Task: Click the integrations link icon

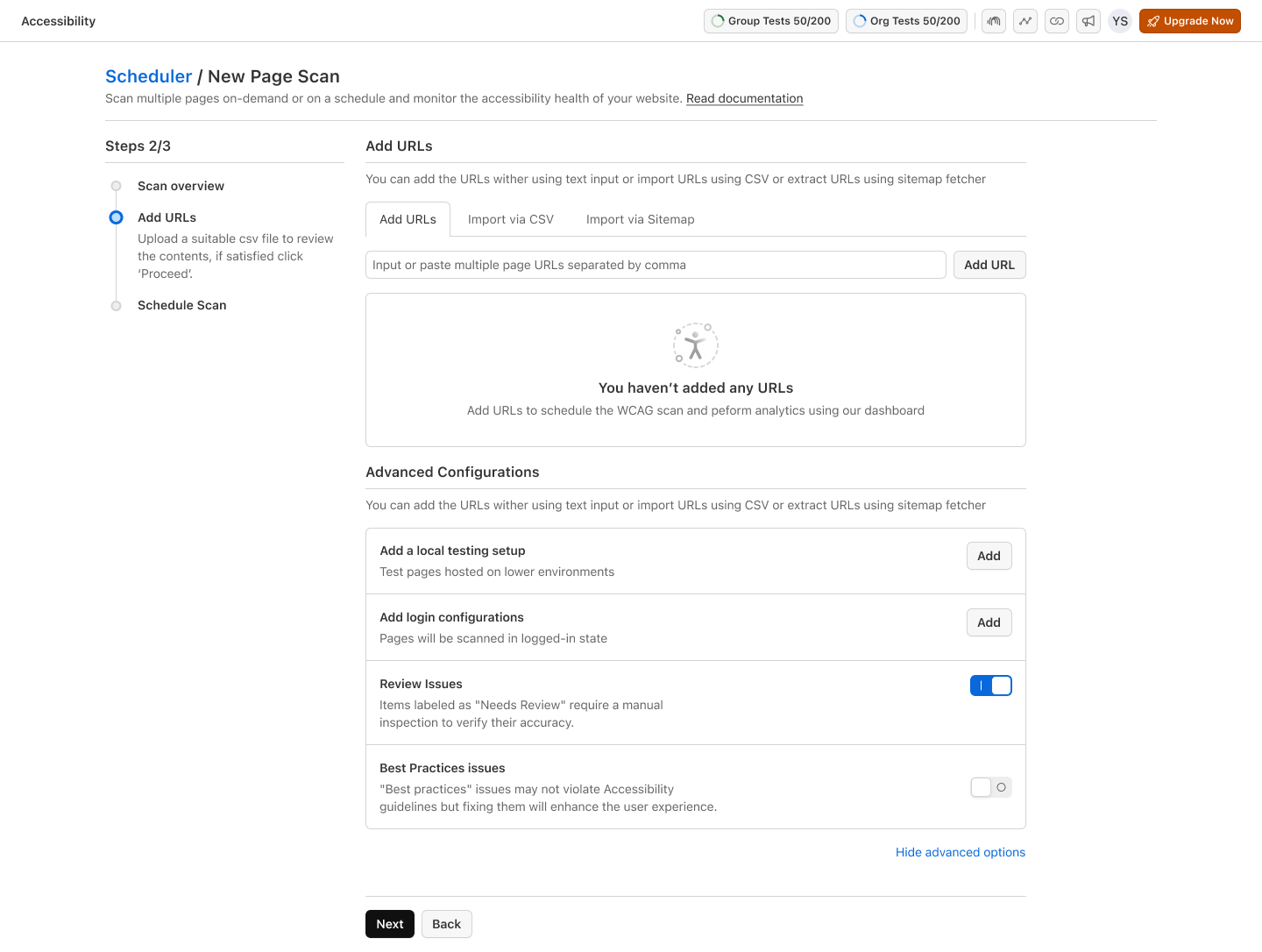Action: tap(1056, 21)
